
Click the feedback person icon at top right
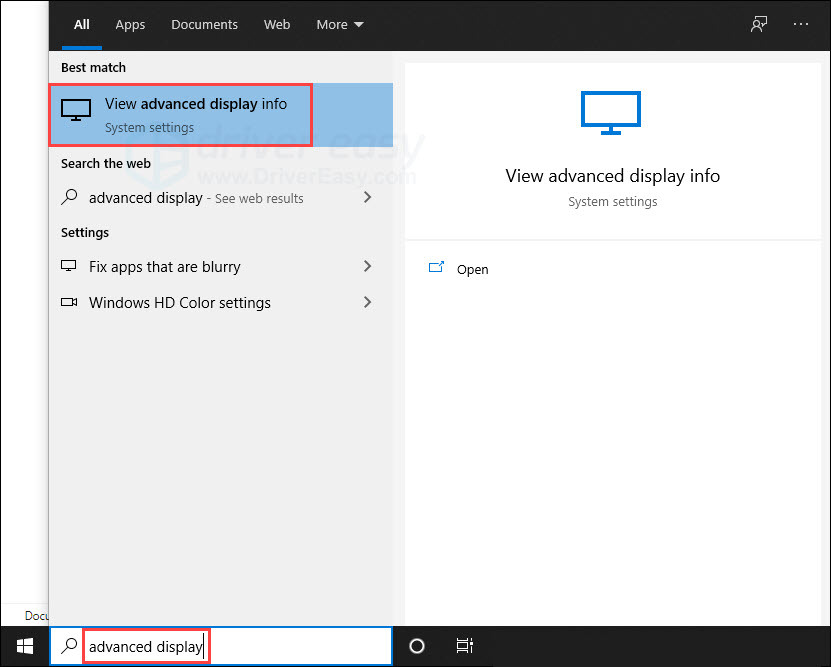758,24
